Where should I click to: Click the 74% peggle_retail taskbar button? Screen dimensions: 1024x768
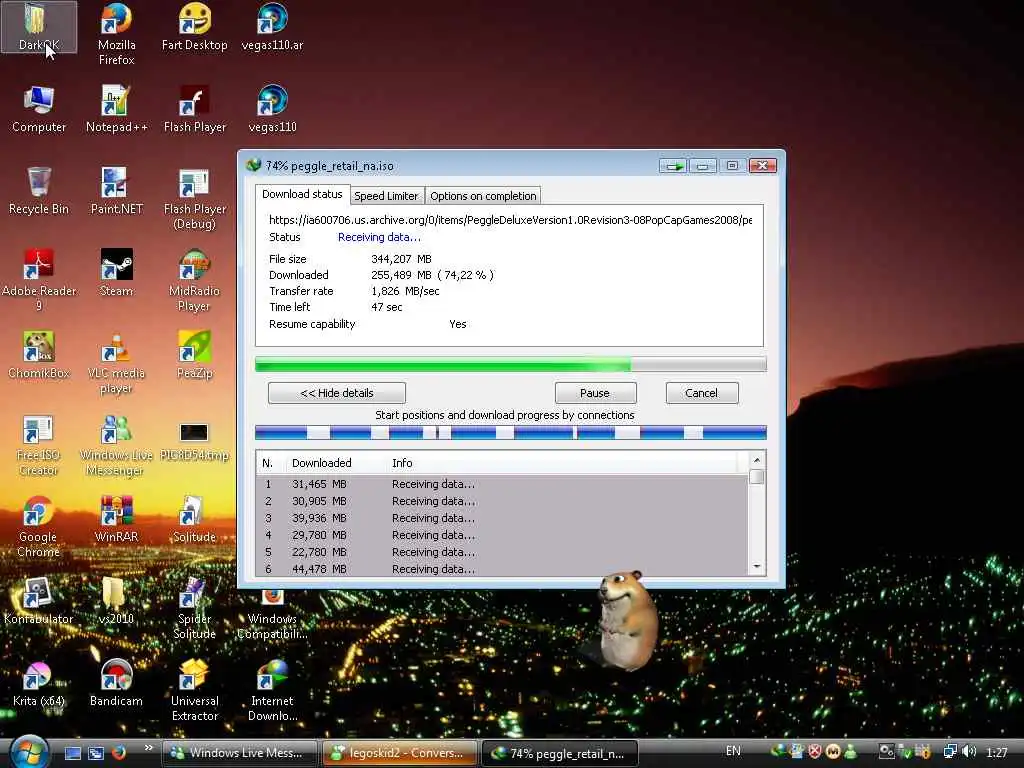[x=560, y=753]
